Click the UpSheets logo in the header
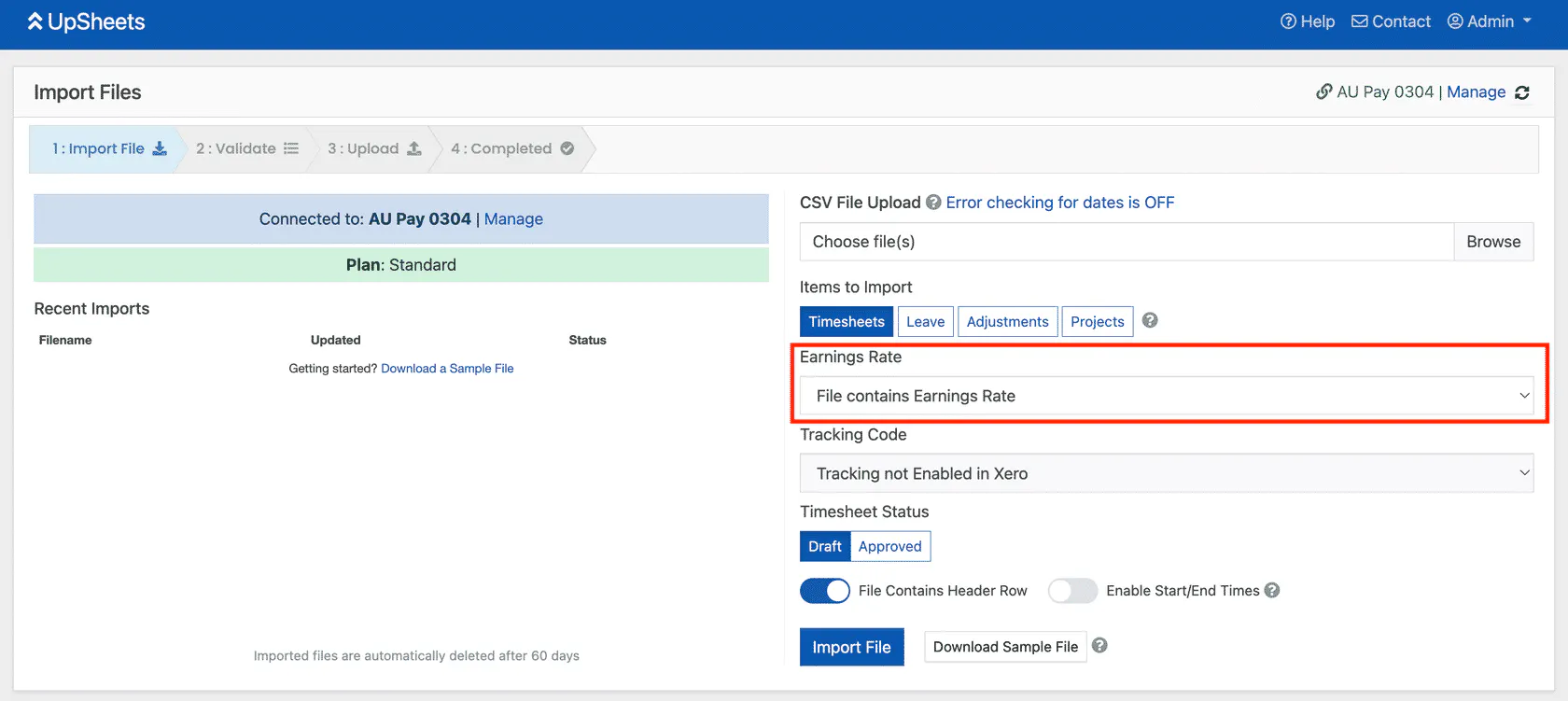The image size is (1568, 701). (x=87, y=22)
